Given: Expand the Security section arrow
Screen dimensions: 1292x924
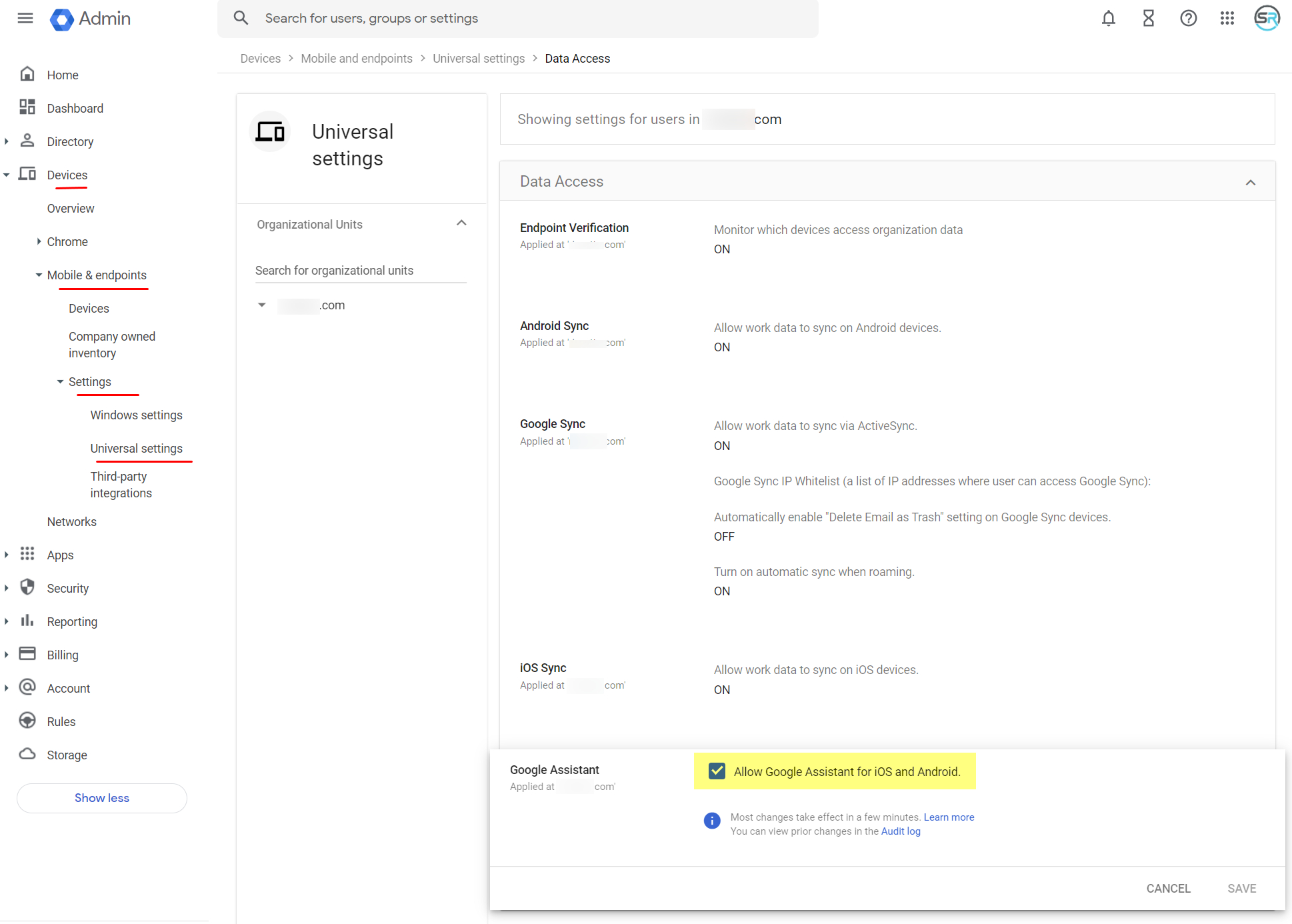Looking at the screenshot, I should 7,588.
